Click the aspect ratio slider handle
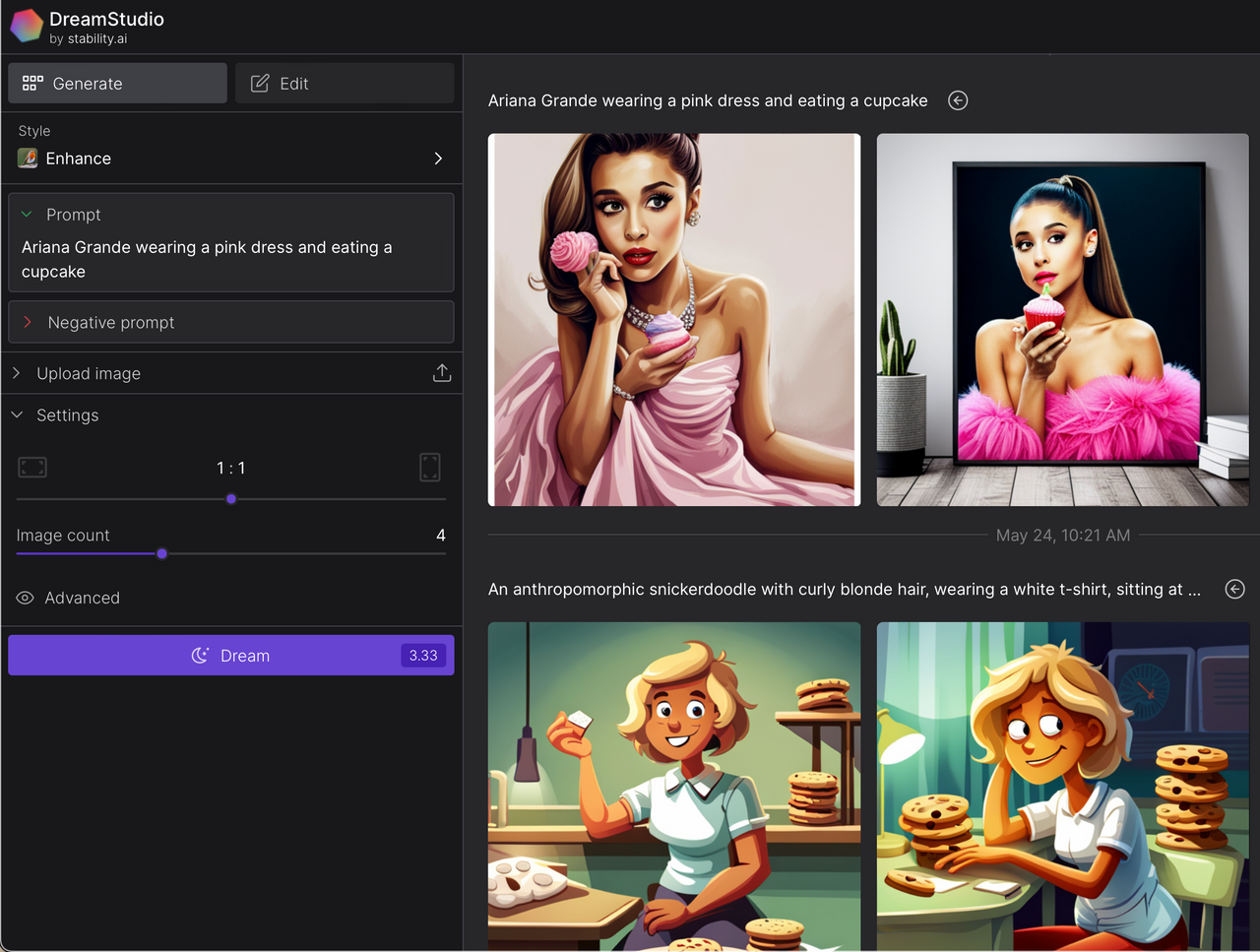 (231, 499)
